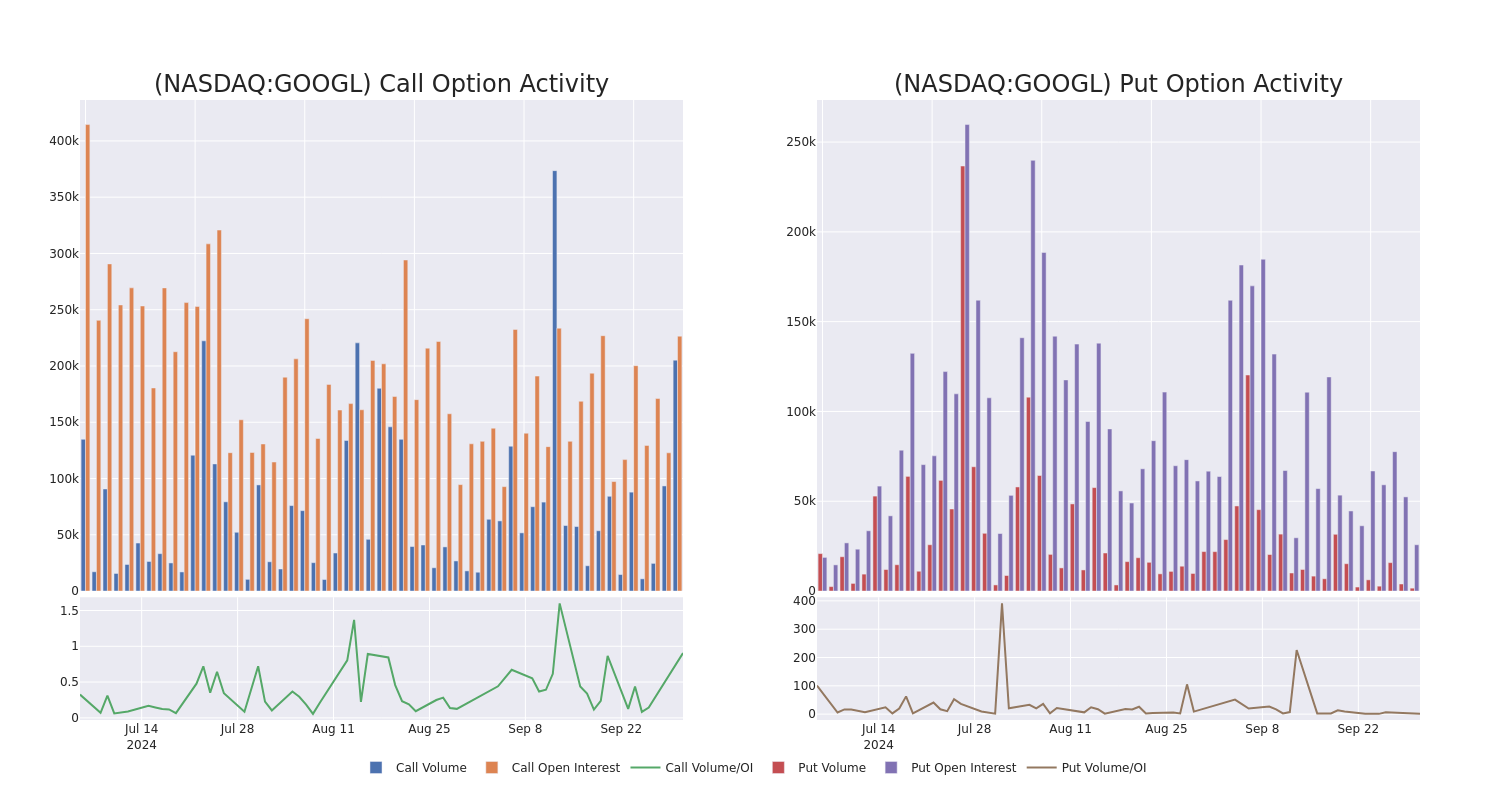The width and height of the screenshot is (1500, 800).
Task: Click the Aug 11 date label under call chart
Action: [333, 729]
